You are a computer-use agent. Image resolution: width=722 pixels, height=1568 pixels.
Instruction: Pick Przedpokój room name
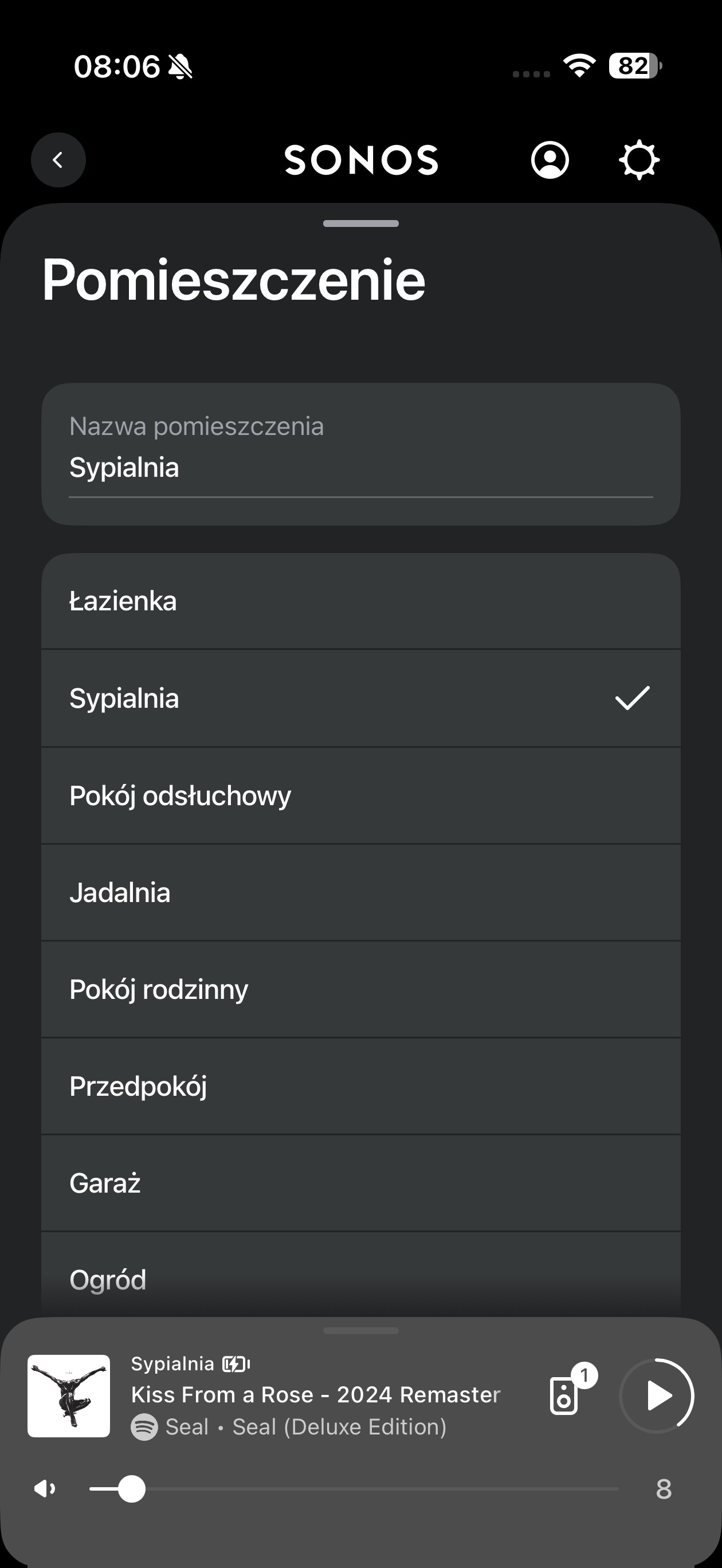tap(360, 1086)
